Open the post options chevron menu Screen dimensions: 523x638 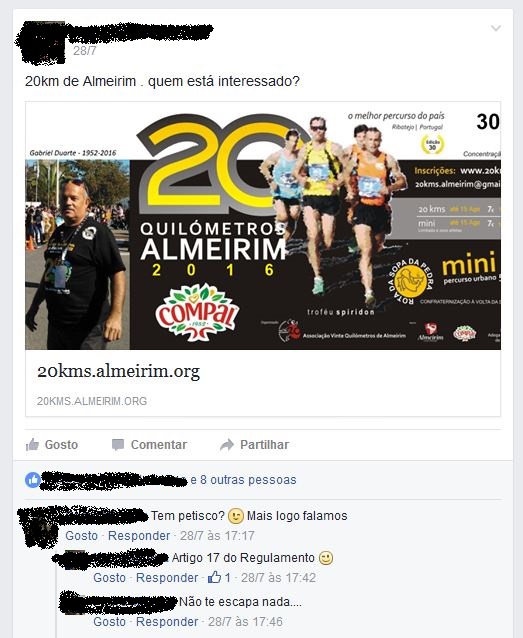pos(495,28)
